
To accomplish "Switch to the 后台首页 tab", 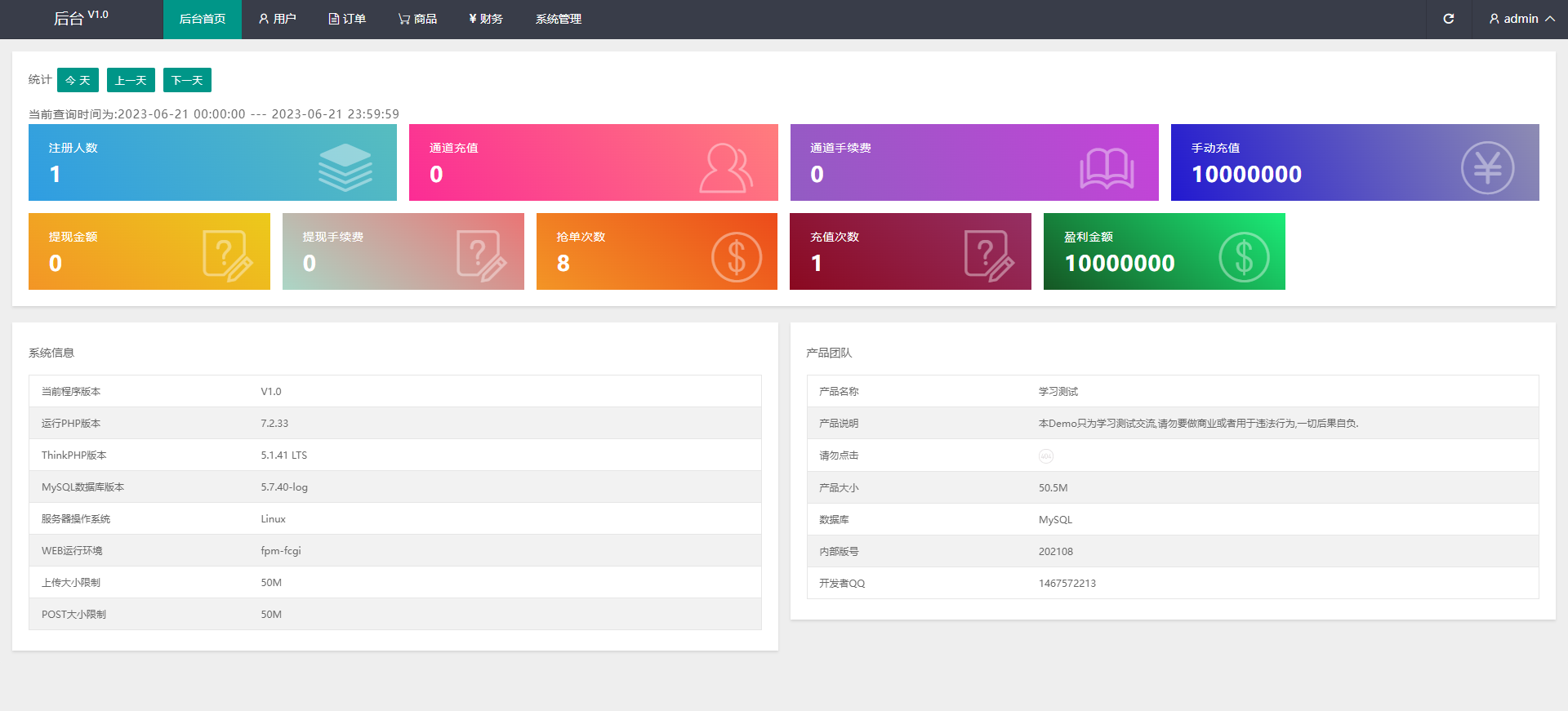I will [x=202, y=19].
